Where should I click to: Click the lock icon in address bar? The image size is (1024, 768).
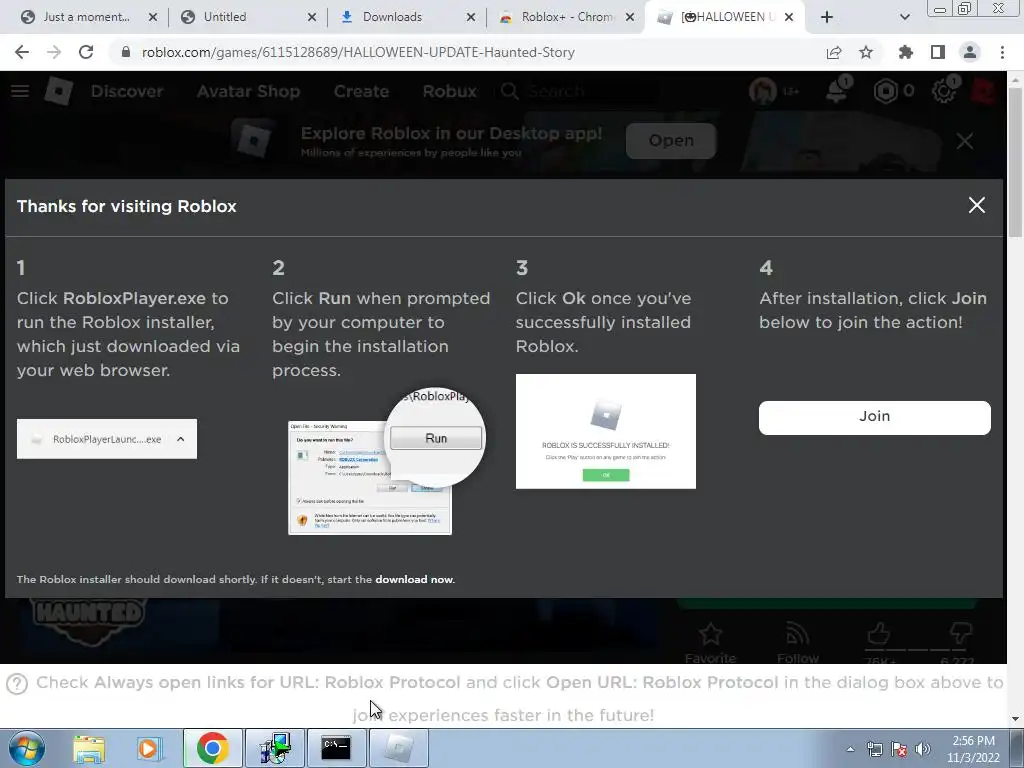pos(126,52)
